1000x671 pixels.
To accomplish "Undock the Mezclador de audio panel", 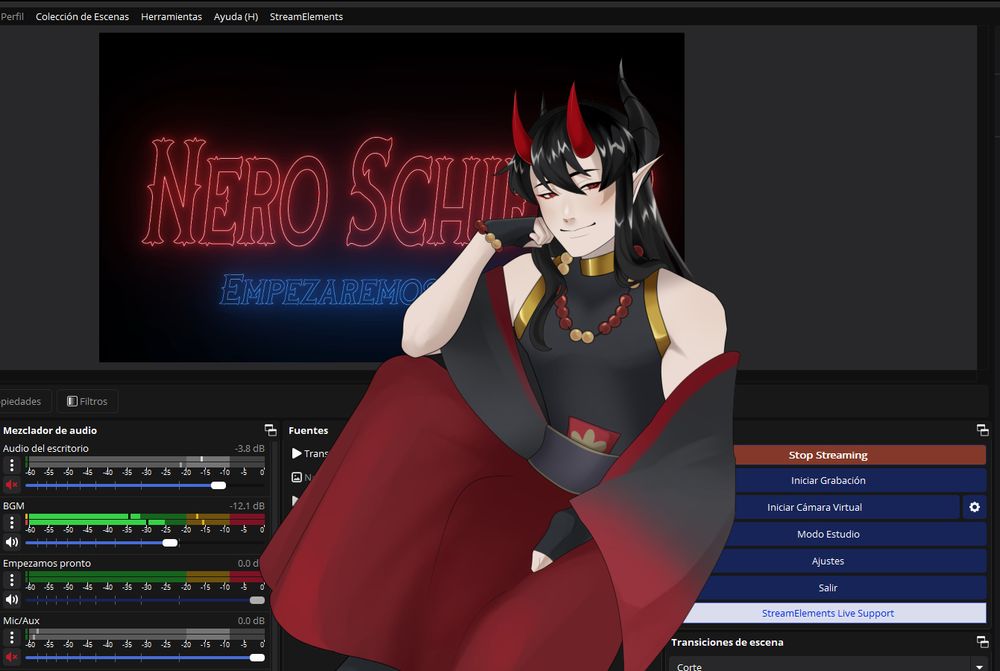I will (270, 430).
